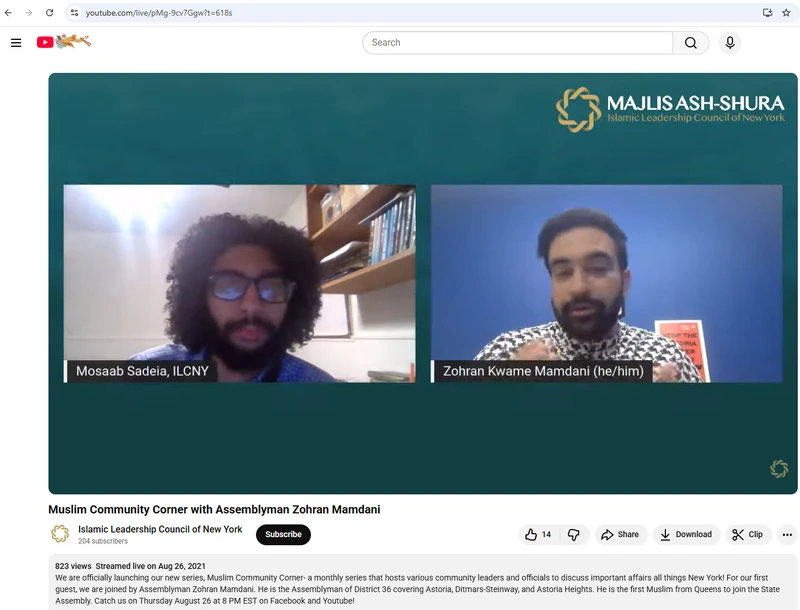
Task: Open Islamic Leadership Council of New York channel
Action: 160,529
